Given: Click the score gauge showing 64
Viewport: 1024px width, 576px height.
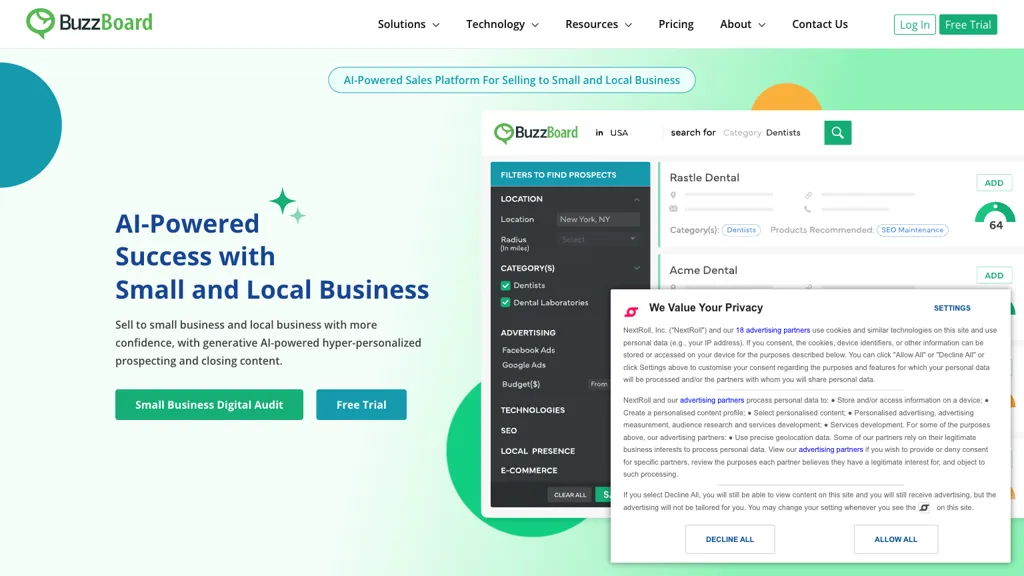Looking at the screenshot, I should [x=993, y=212].
